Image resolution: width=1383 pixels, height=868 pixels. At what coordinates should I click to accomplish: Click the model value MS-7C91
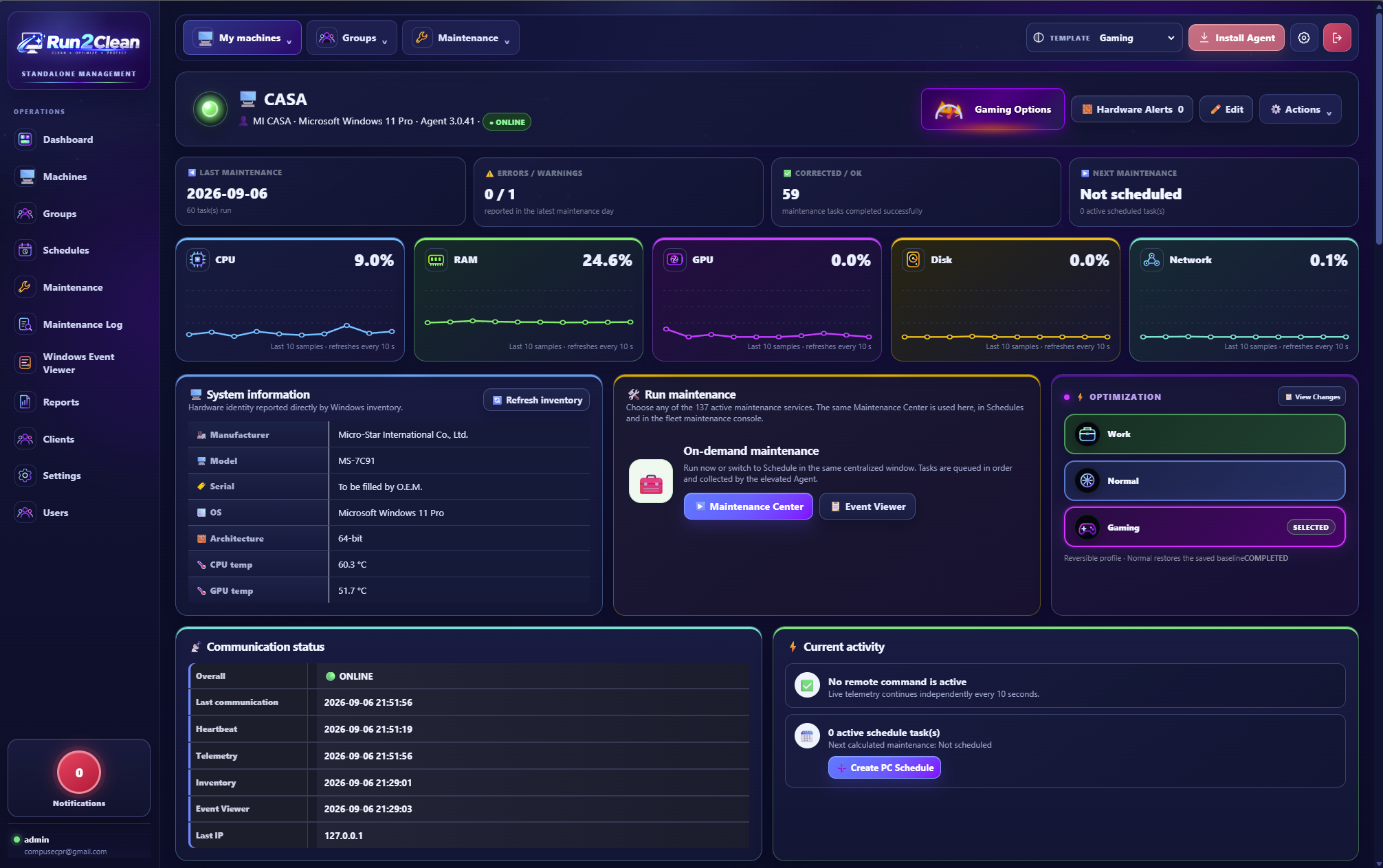[356, 461]
